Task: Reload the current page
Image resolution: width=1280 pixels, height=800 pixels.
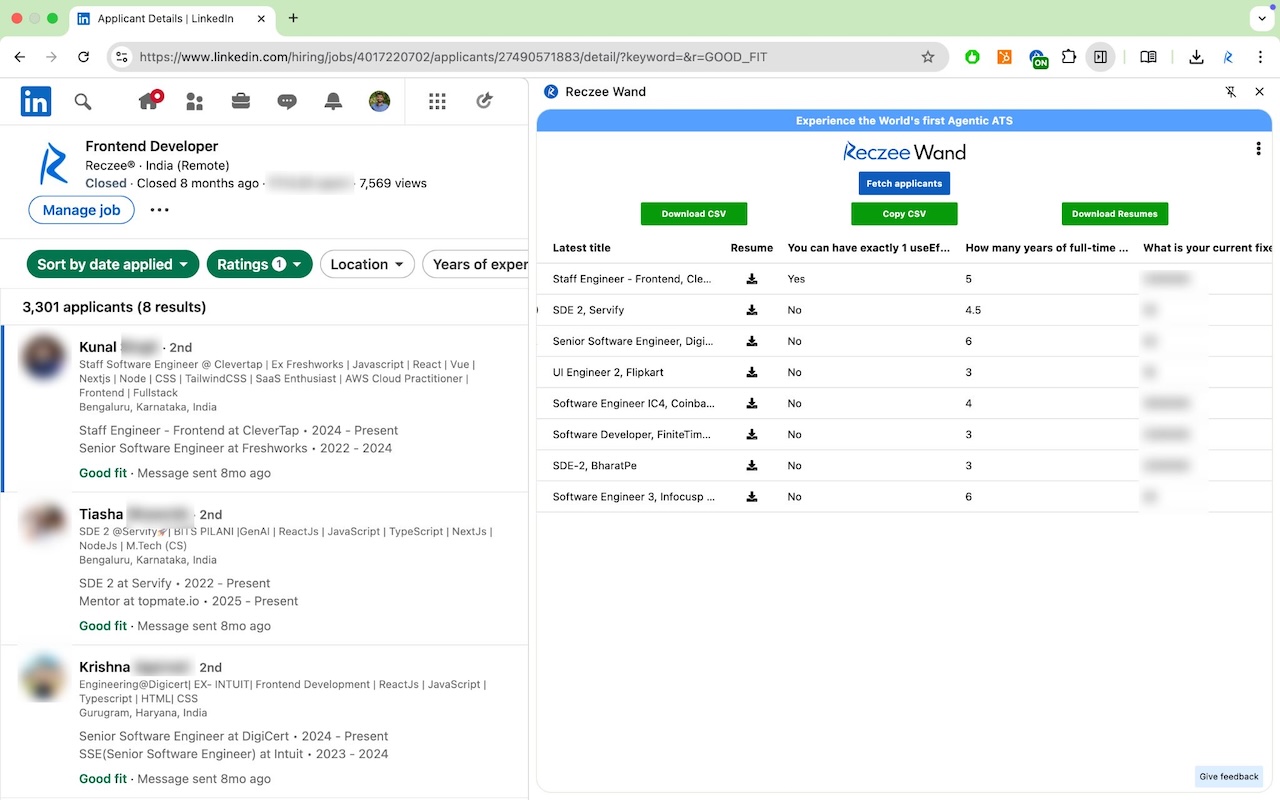Action: 84,57
